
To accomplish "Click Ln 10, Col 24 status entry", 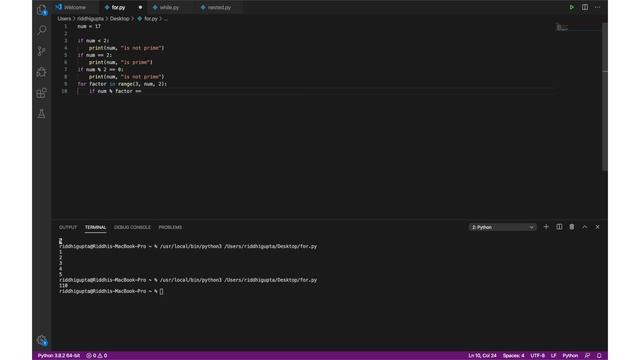I will [x=482, y=356].
